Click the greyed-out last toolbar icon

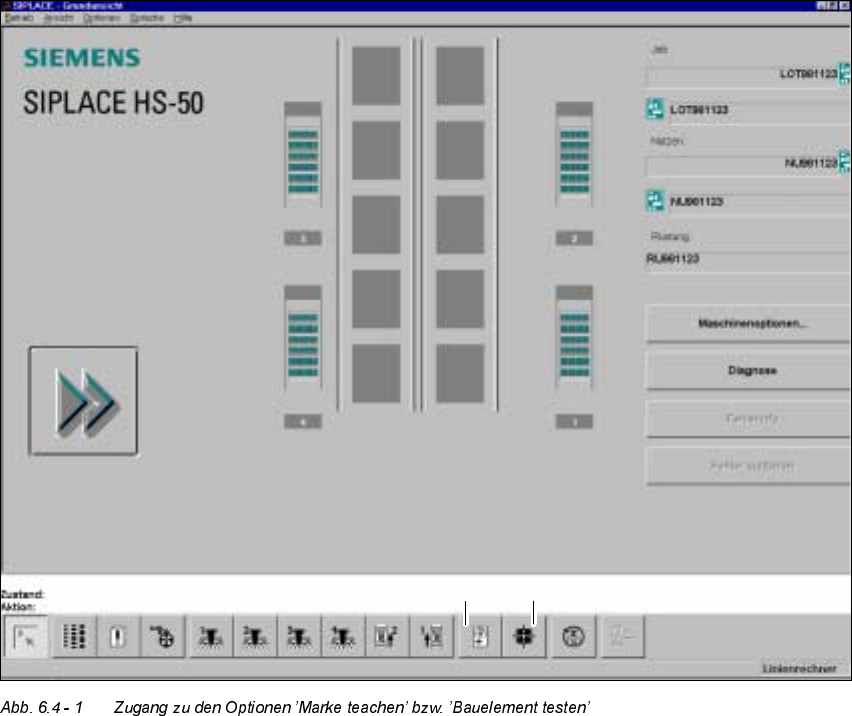pos(623,636)
